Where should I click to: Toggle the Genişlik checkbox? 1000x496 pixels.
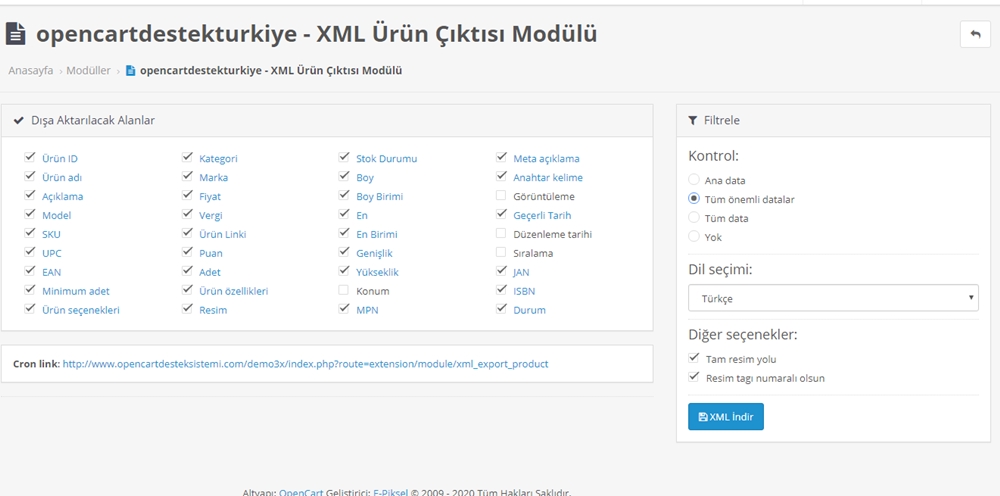pos(344,252)
